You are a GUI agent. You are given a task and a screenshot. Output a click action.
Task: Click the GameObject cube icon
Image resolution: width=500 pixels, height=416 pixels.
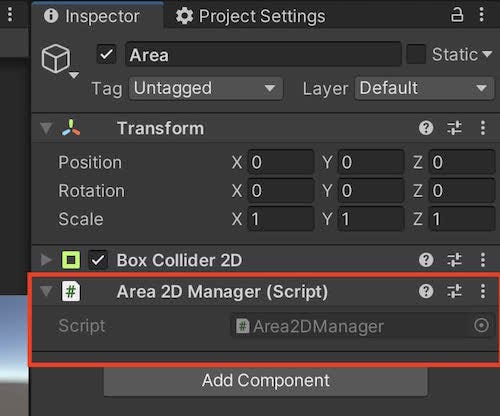[x=56, y=59]
